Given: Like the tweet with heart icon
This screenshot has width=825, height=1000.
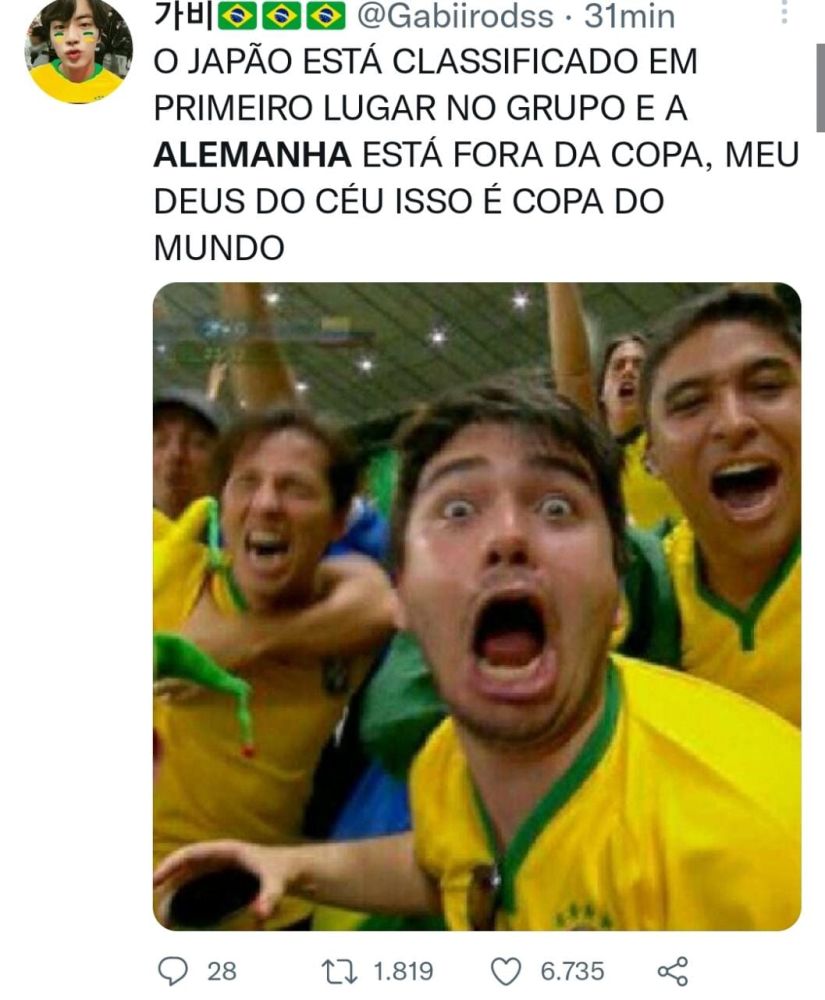Looking at the screenshot, I should pos(506,972).
